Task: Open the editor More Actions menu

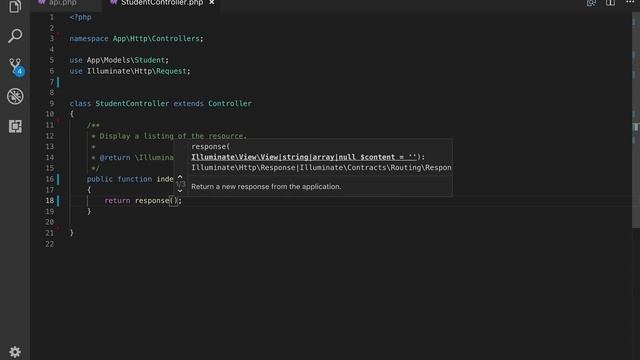Action: point(630,2)
